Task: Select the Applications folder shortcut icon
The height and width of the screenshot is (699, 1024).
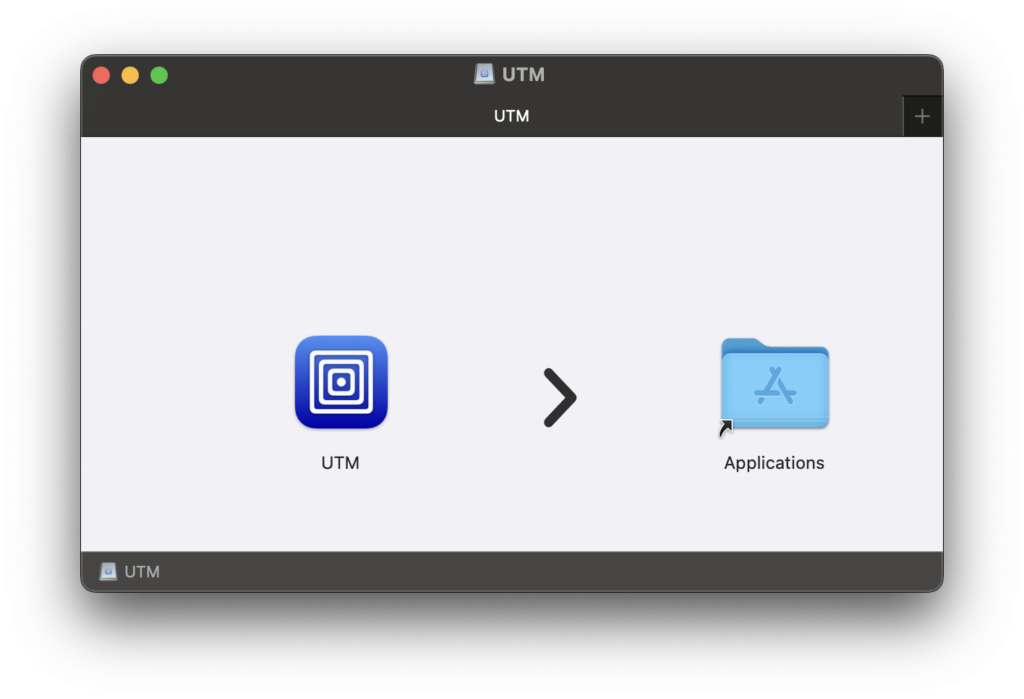Action: 775,384
